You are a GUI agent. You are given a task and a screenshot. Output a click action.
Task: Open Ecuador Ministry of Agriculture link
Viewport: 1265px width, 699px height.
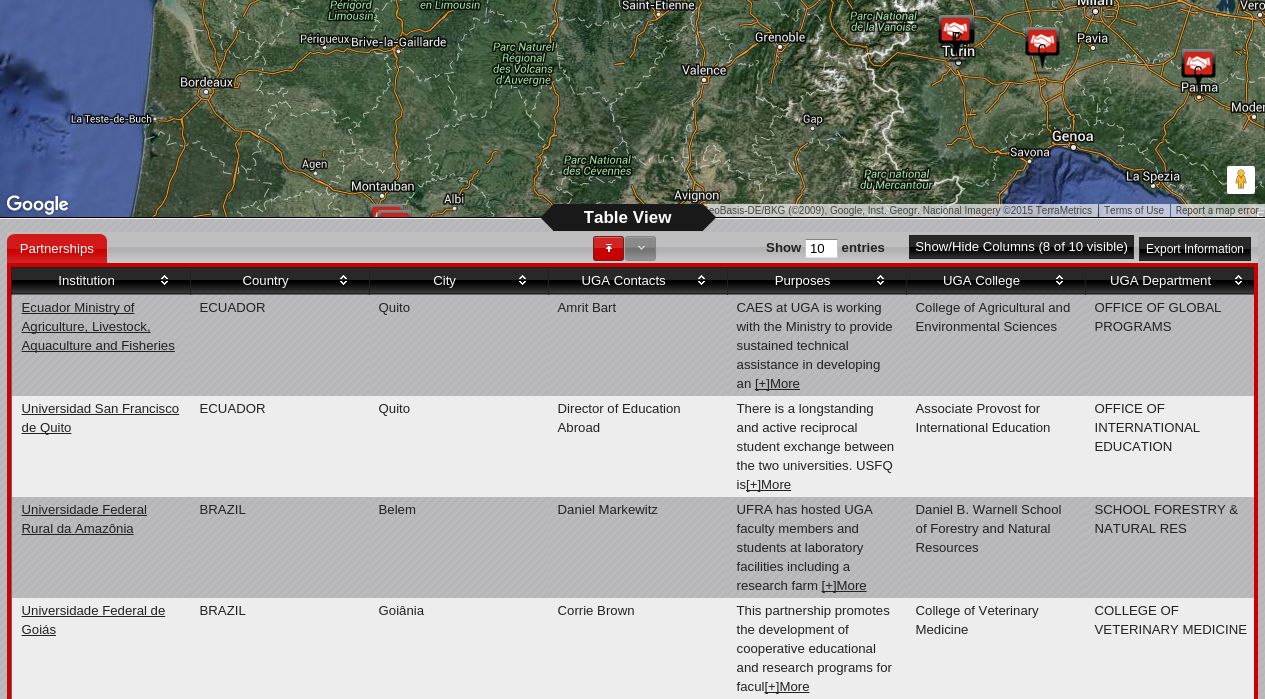pos(98,327)
